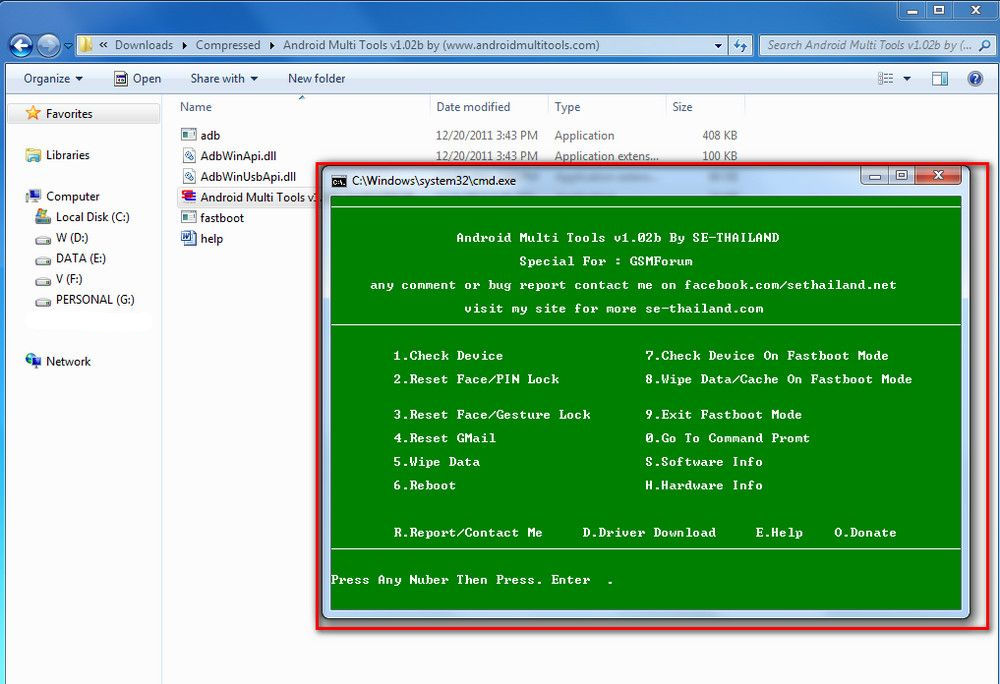This screenshot has width=1000, height=684.
Task: Sort files by Type column header
Action: pyautogui.click(x=567, y=107)
